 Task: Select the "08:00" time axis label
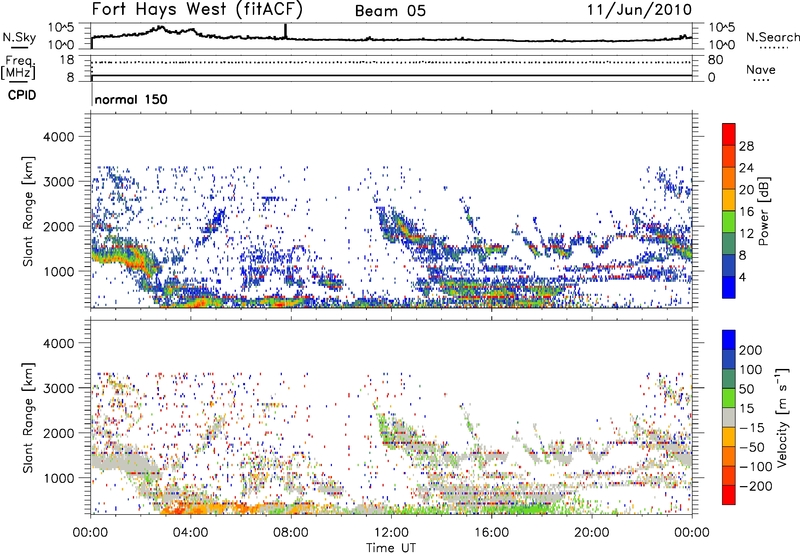tap(291, 533)
